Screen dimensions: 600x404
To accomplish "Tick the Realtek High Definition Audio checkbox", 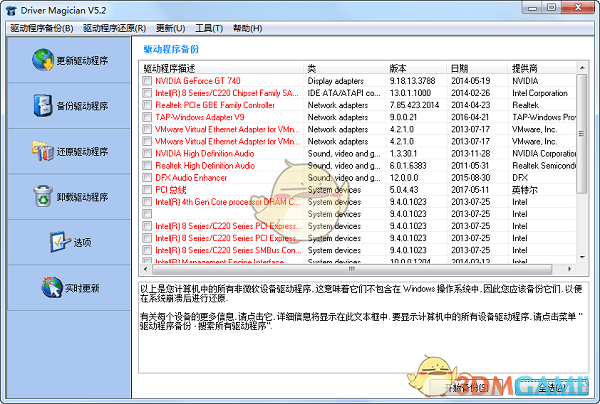I will coord(147,165).
